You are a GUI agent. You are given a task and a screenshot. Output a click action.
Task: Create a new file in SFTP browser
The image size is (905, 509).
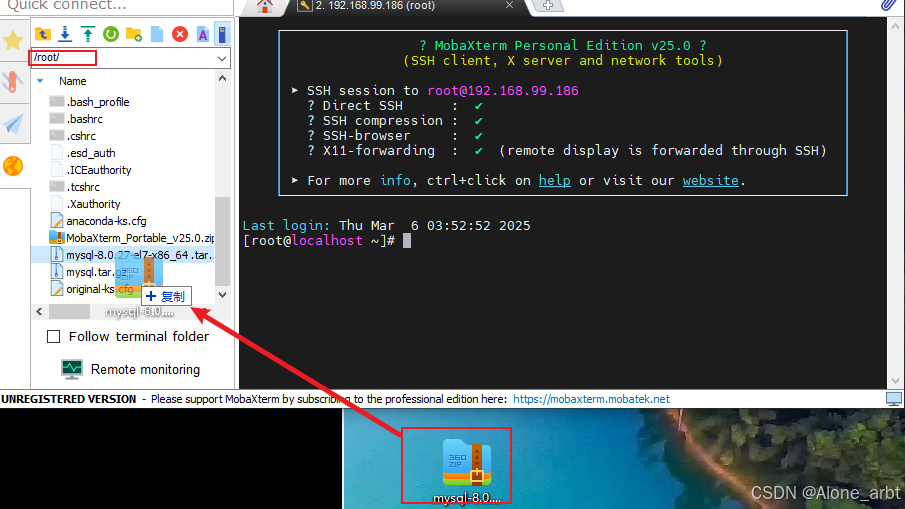[x=157, y=34]
